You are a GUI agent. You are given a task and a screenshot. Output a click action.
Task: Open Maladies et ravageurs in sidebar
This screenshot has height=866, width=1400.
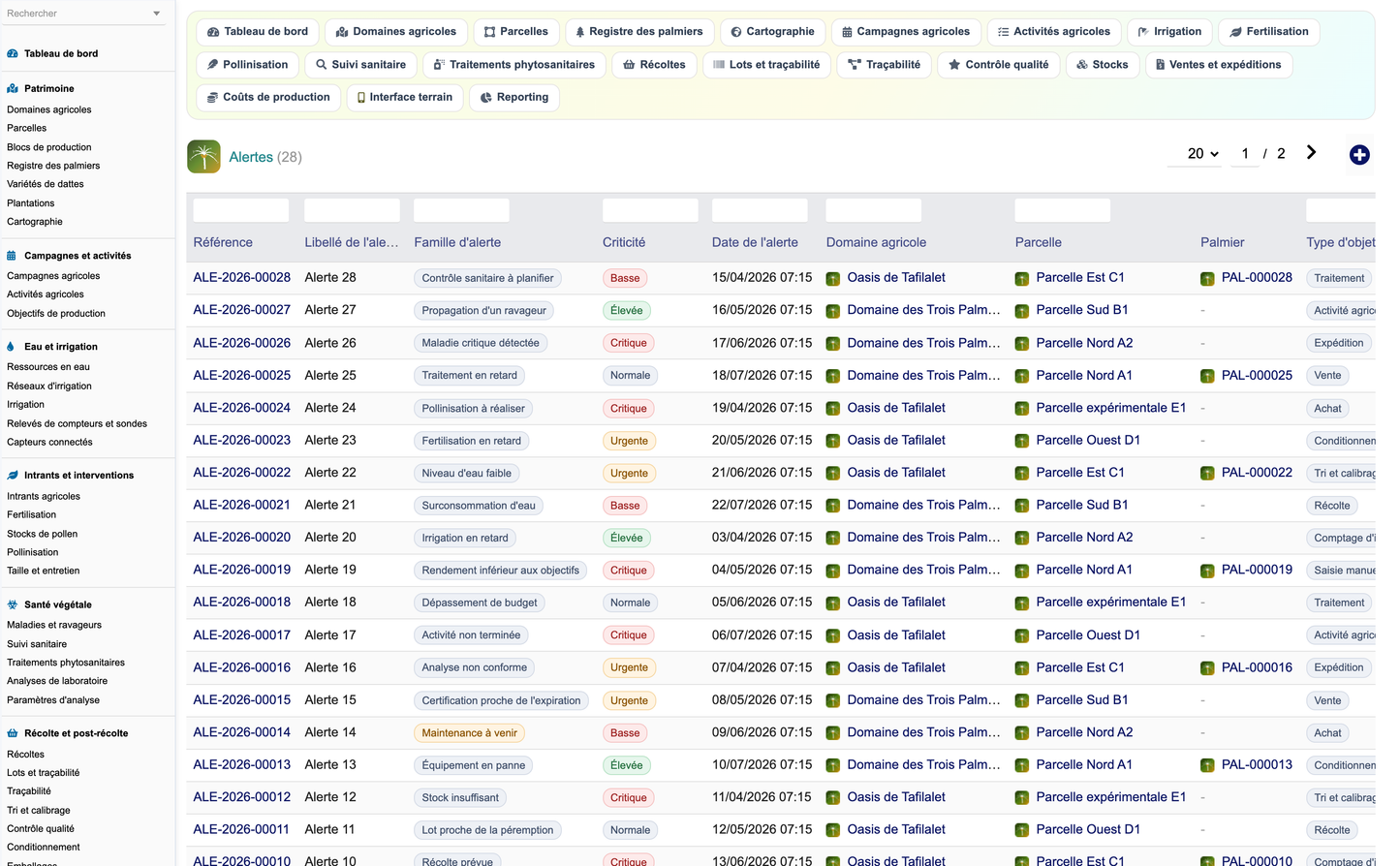54,626
